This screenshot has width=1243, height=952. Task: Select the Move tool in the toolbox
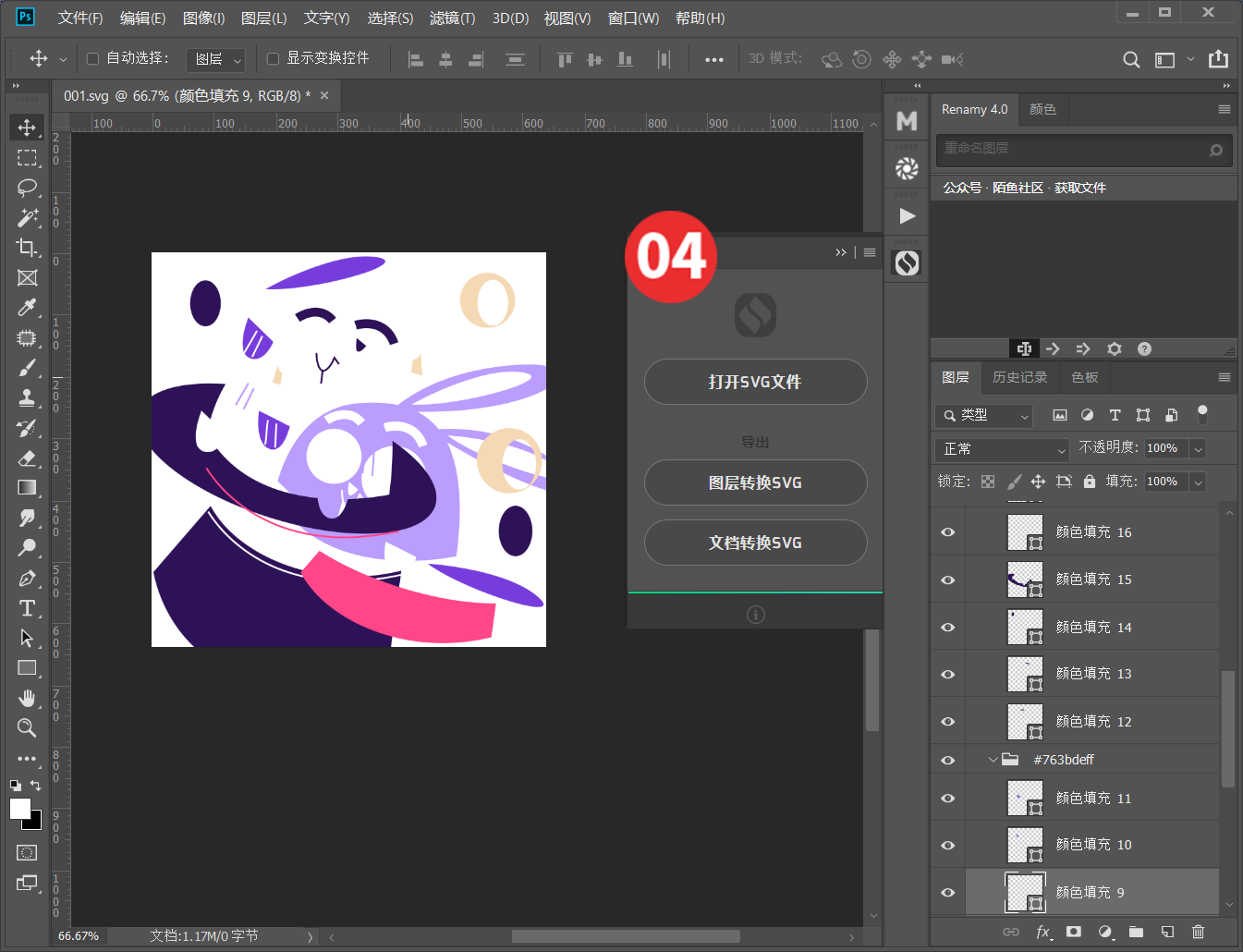tap(27, 128)
